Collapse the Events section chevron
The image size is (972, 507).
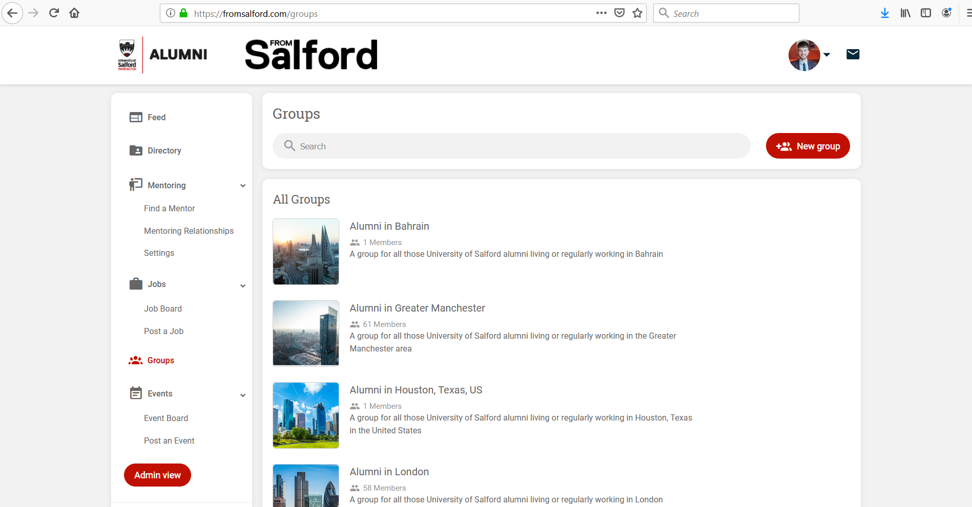(243, 395)
